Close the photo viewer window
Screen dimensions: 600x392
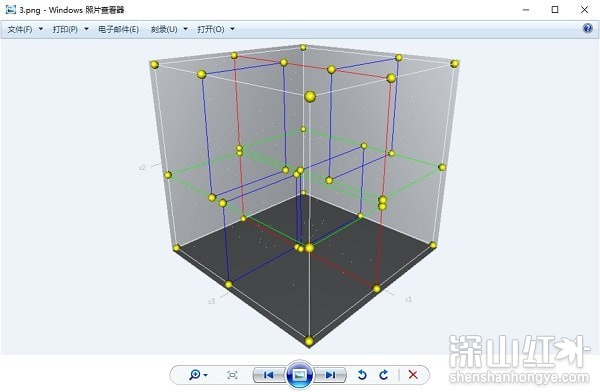click(584, 10)
